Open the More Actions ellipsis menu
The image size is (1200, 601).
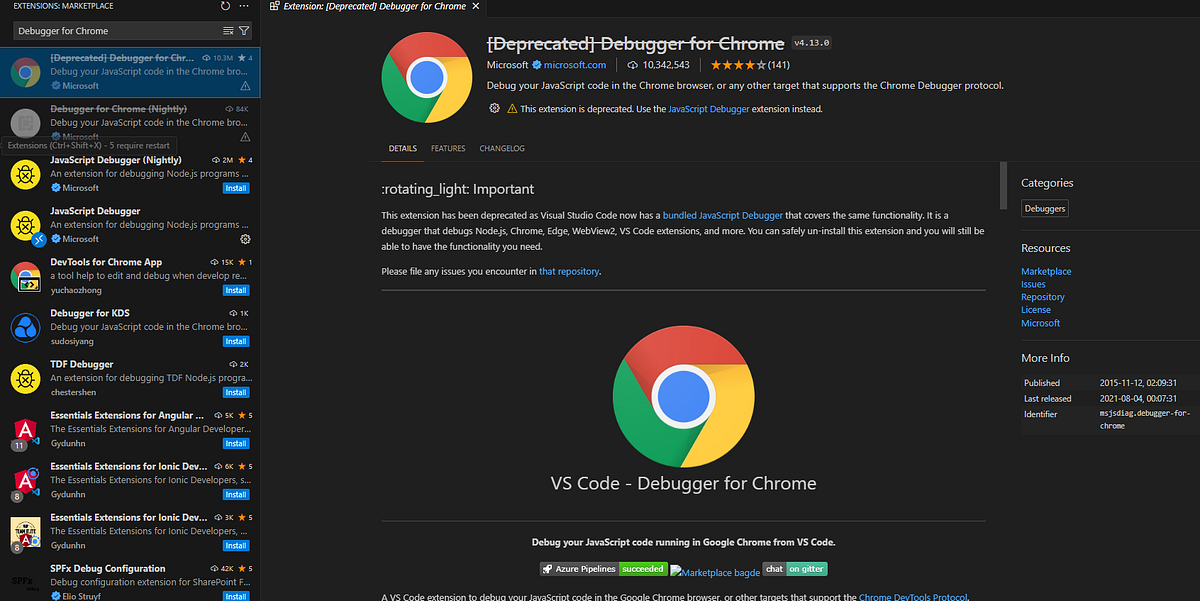(x=243, y=6)
